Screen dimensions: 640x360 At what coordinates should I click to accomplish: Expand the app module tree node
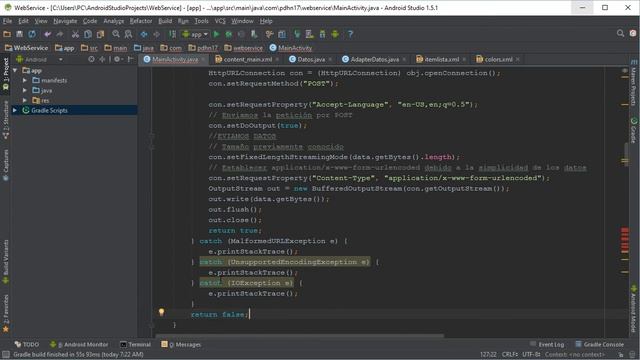15,71
